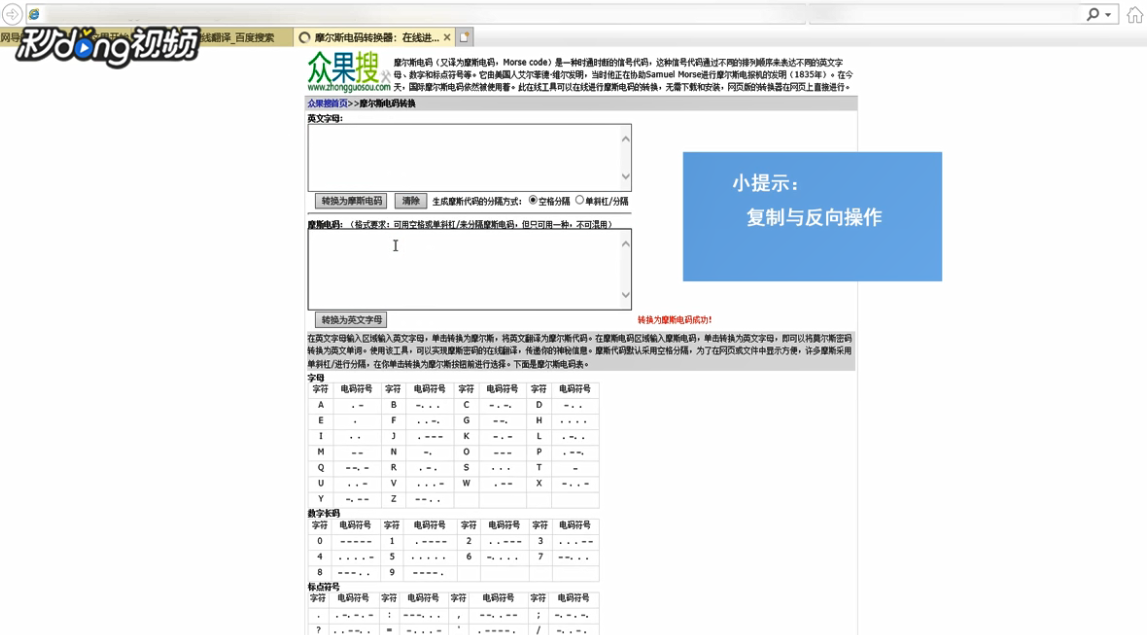Click the 摩尔斯电码转换 breadcrumb text
1147x635 pixels.
click(x=387, y=104)
